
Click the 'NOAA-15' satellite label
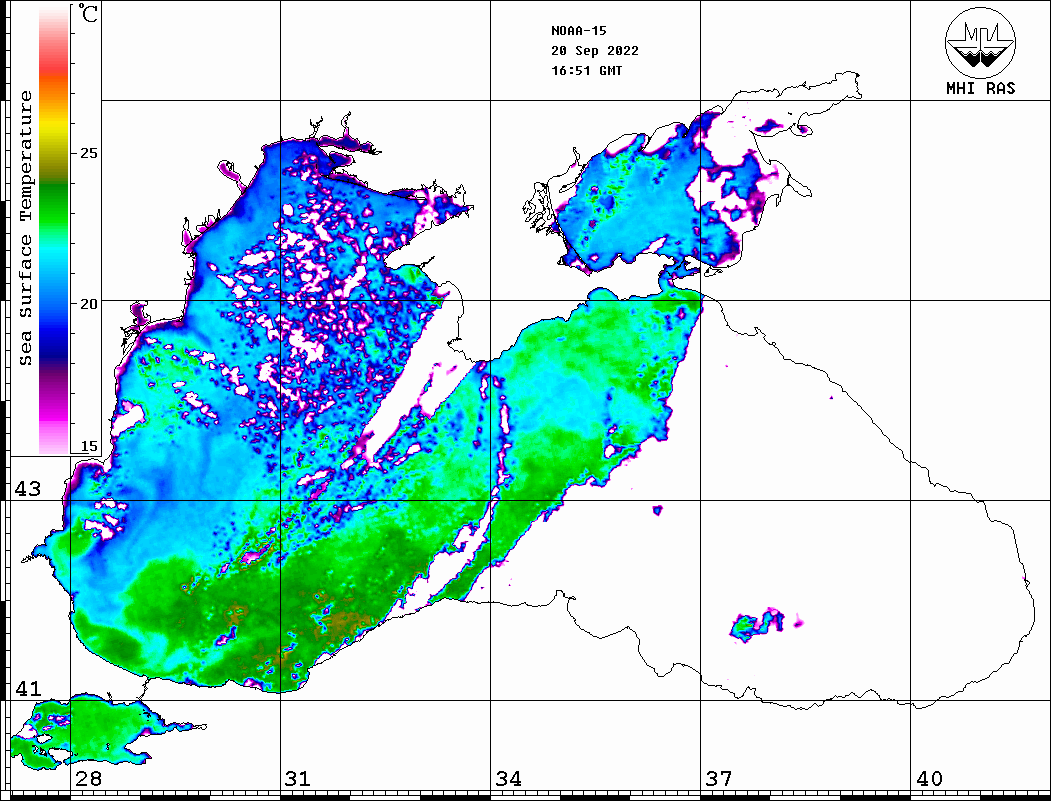578,31
